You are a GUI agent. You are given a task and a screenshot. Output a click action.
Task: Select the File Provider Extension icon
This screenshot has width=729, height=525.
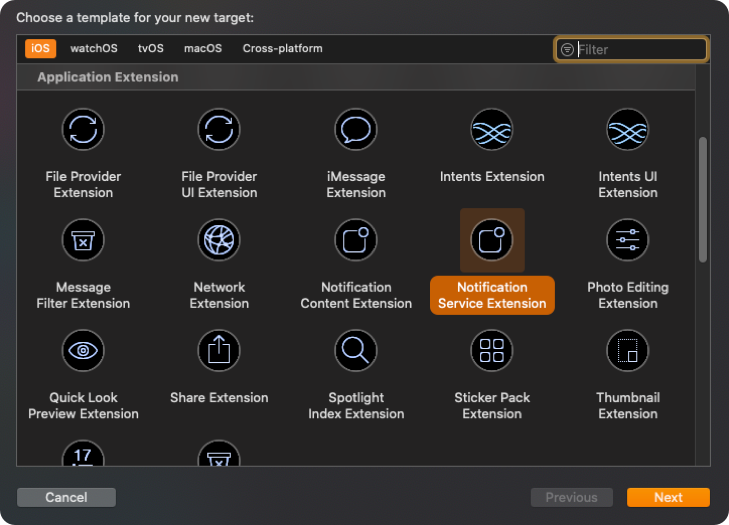83,129
